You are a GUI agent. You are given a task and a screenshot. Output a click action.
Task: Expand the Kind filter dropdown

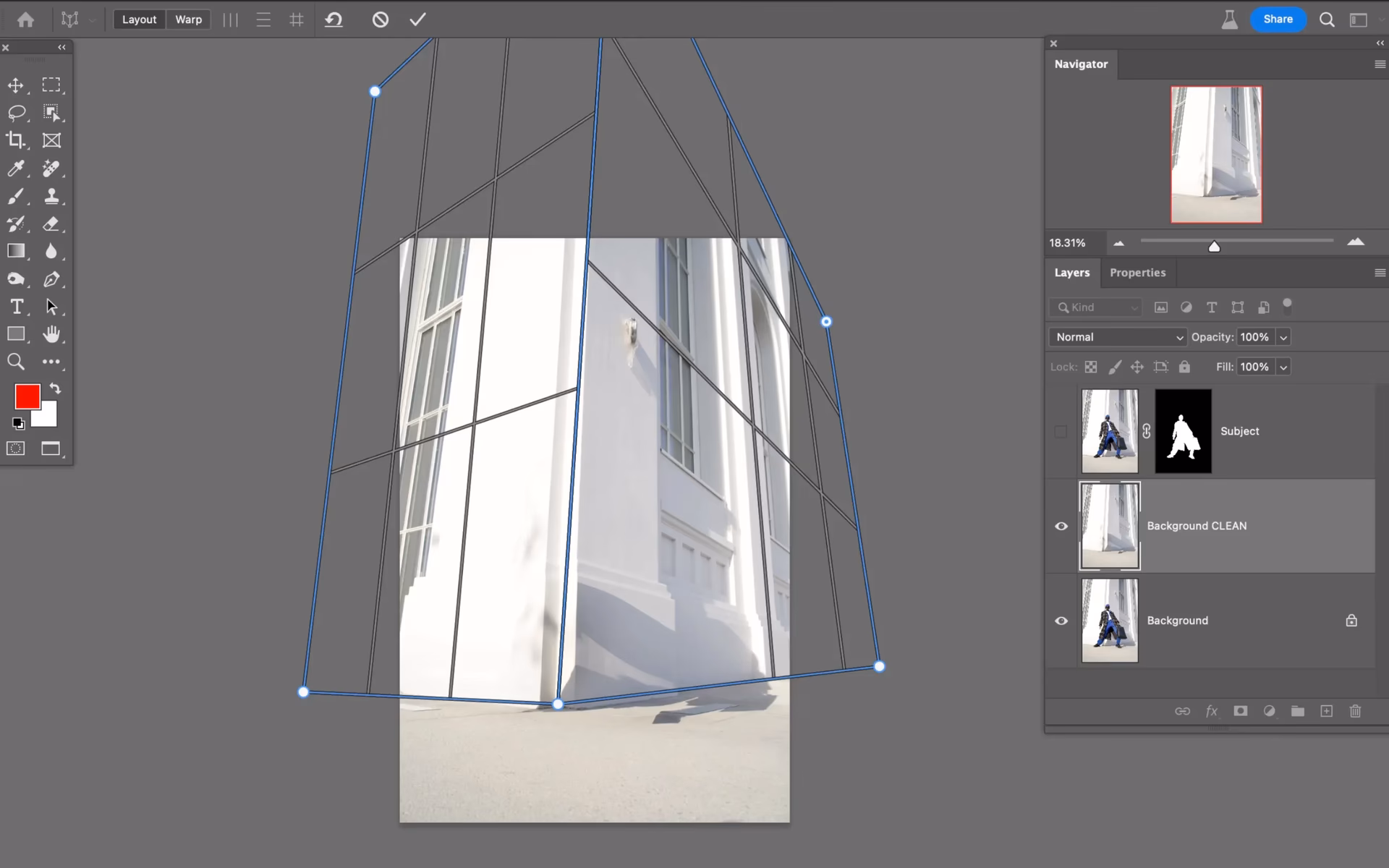1095,307
